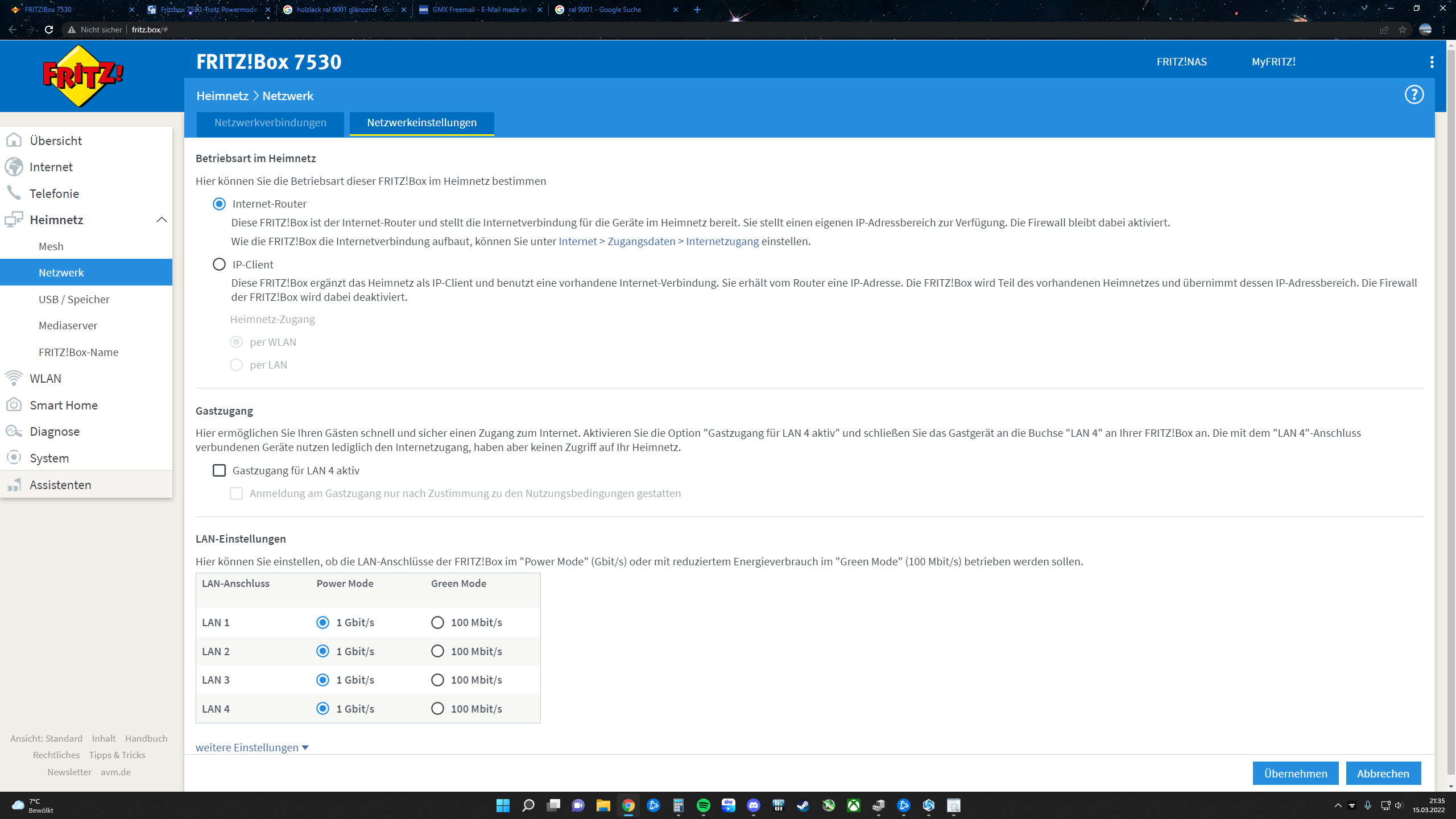1456x819 pixels.
Task: Click the help question mark icon
Action: coord(1414,94)
